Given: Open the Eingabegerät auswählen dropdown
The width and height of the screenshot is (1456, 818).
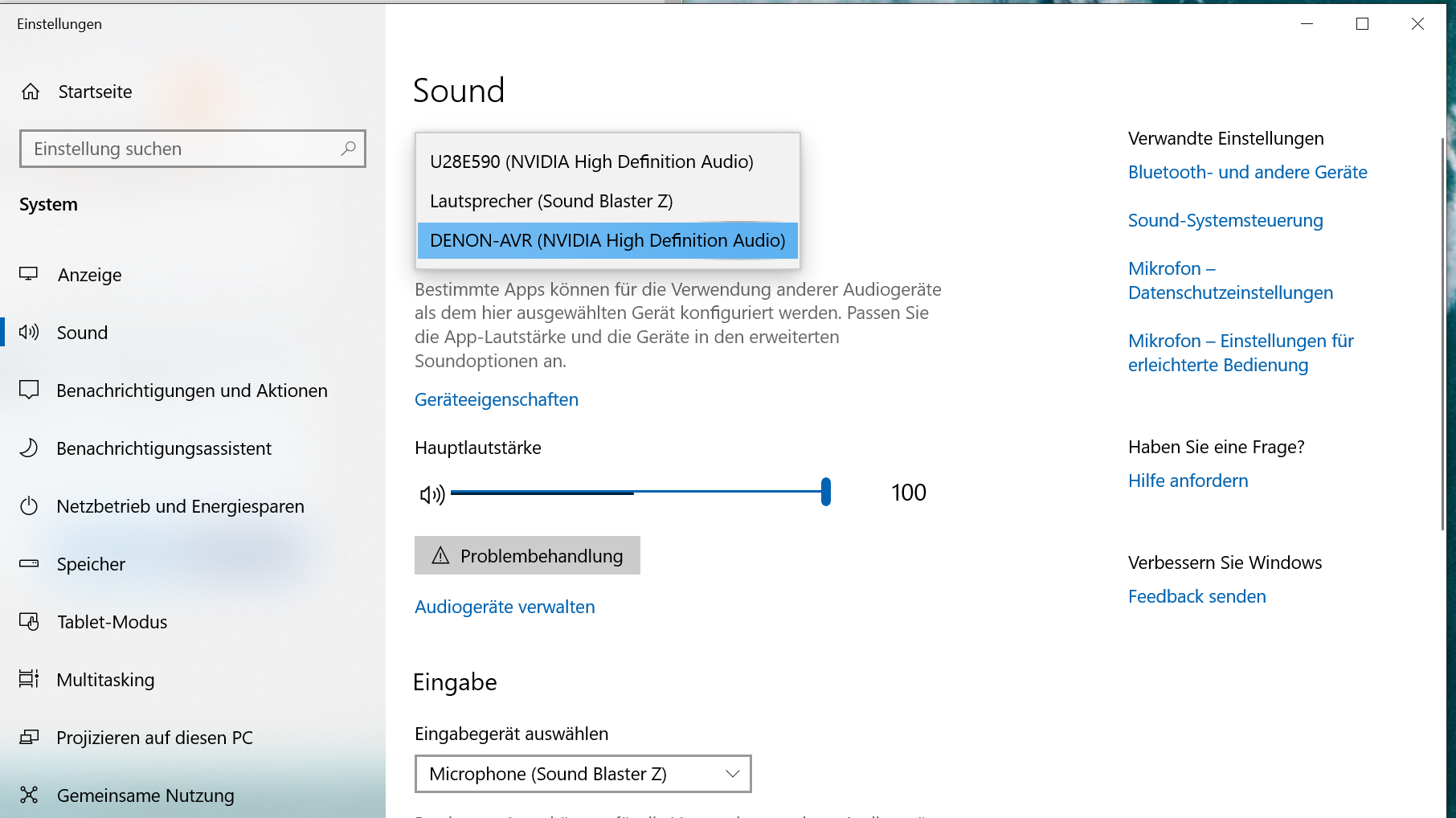Looking at the screenshot, I should tap(583, 774).
